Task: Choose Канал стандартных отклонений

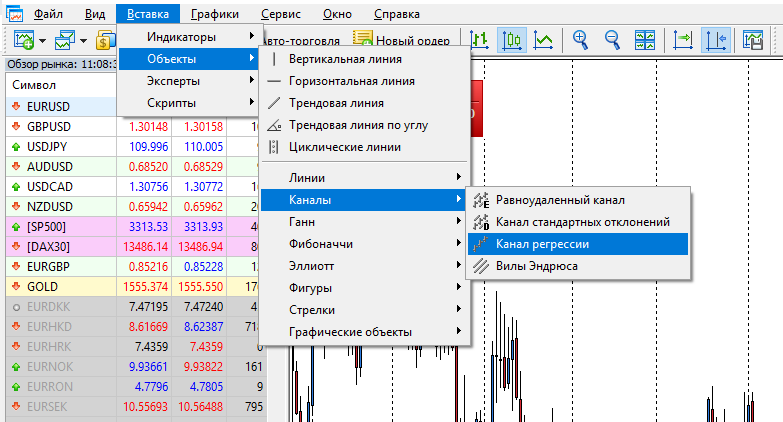Action: point(578,222)
